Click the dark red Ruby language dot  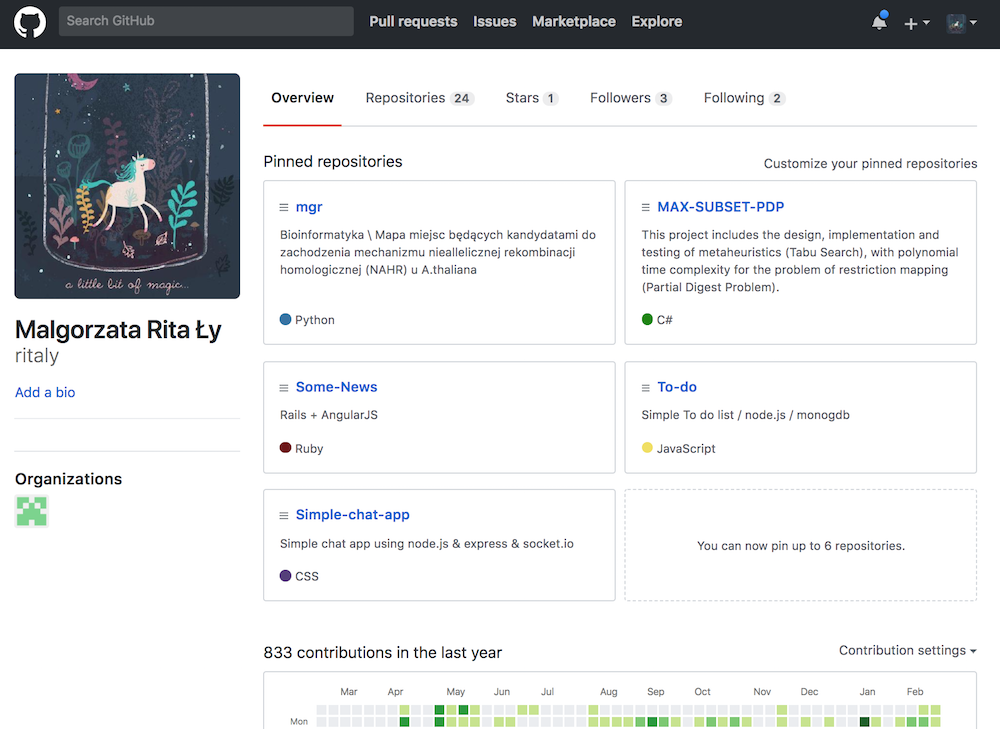tap(286, 448)
